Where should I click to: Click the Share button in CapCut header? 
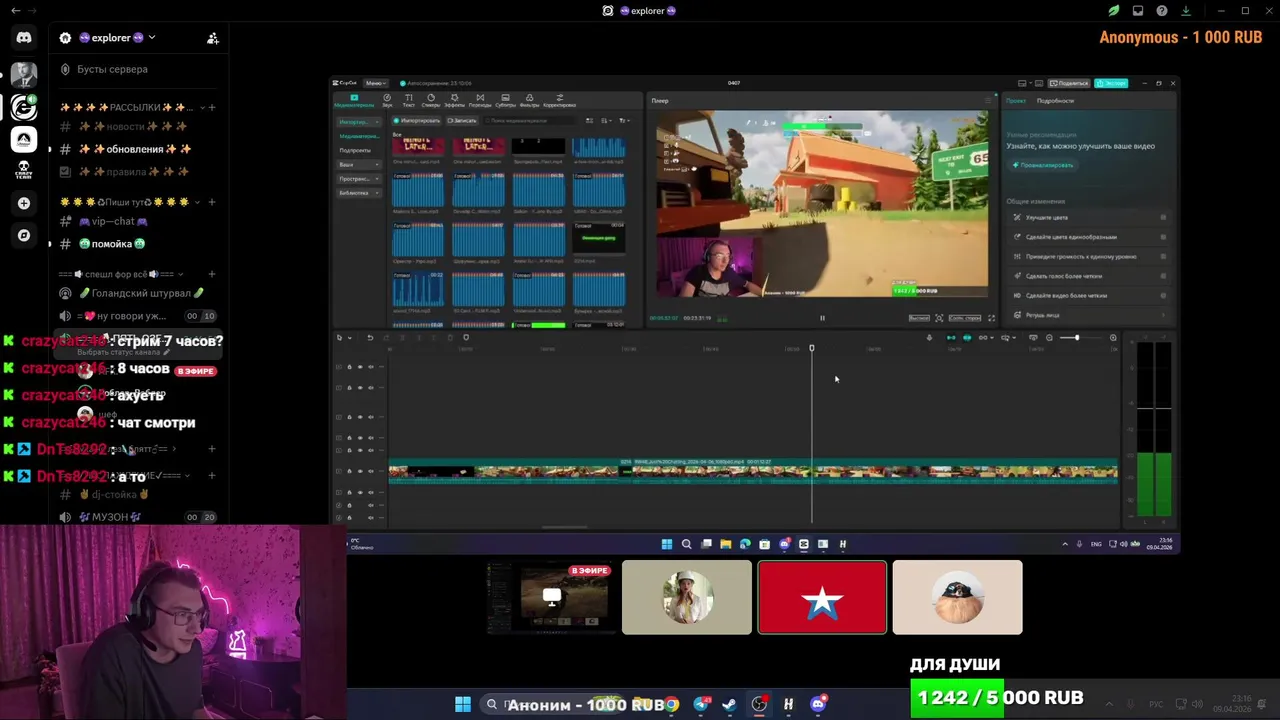coord(1068,83)
